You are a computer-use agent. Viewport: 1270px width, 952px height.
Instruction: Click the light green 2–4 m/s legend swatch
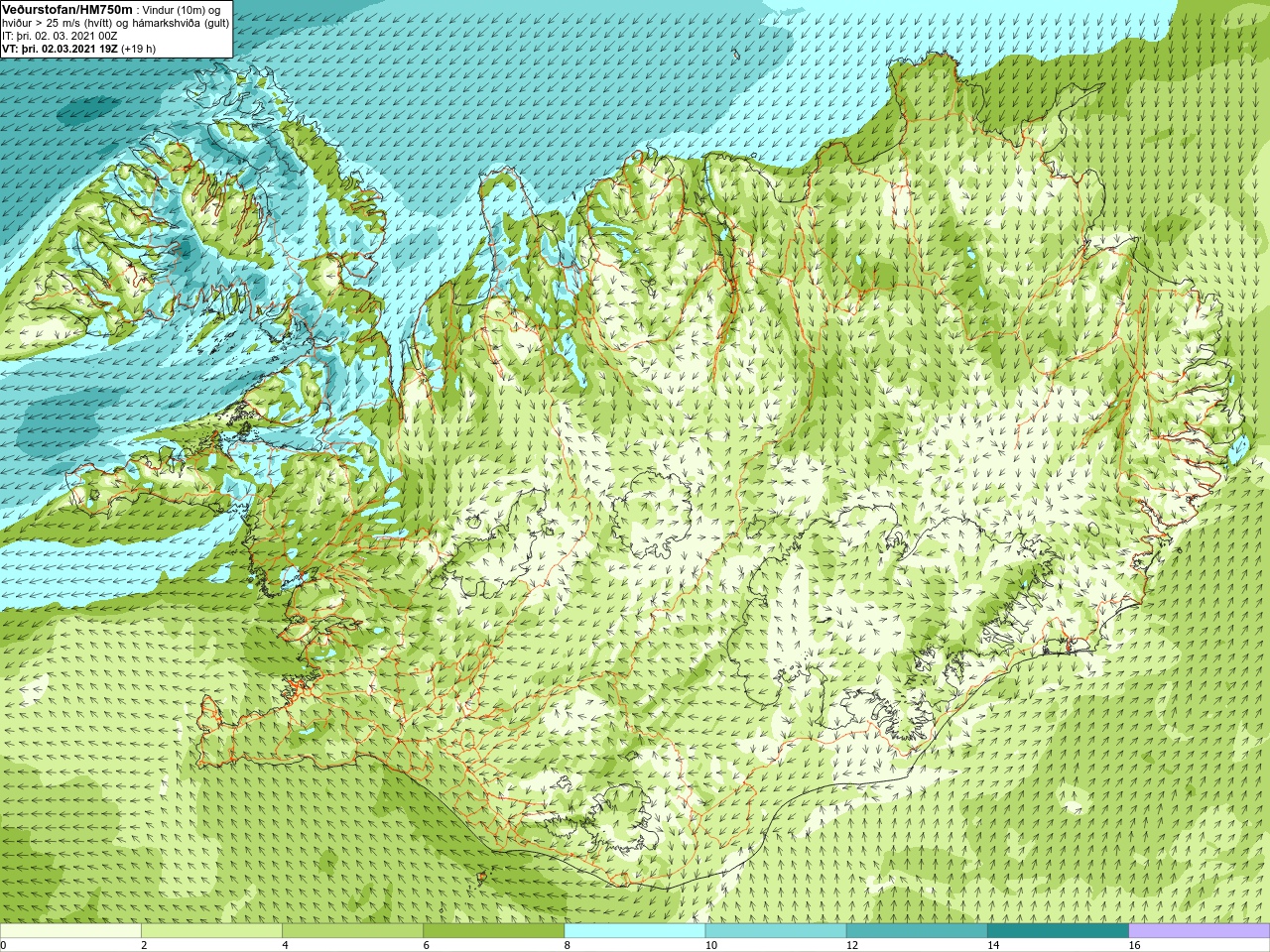[211, 930]
